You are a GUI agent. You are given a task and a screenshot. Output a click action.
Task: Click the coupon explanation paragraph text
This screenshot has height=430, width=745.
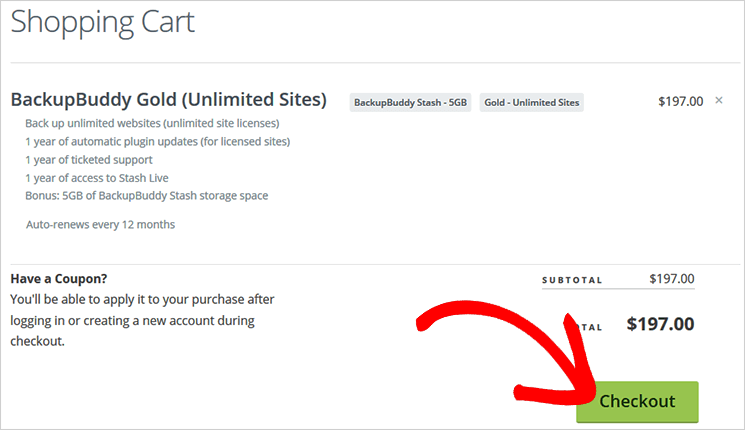click(x=143, y=320)
